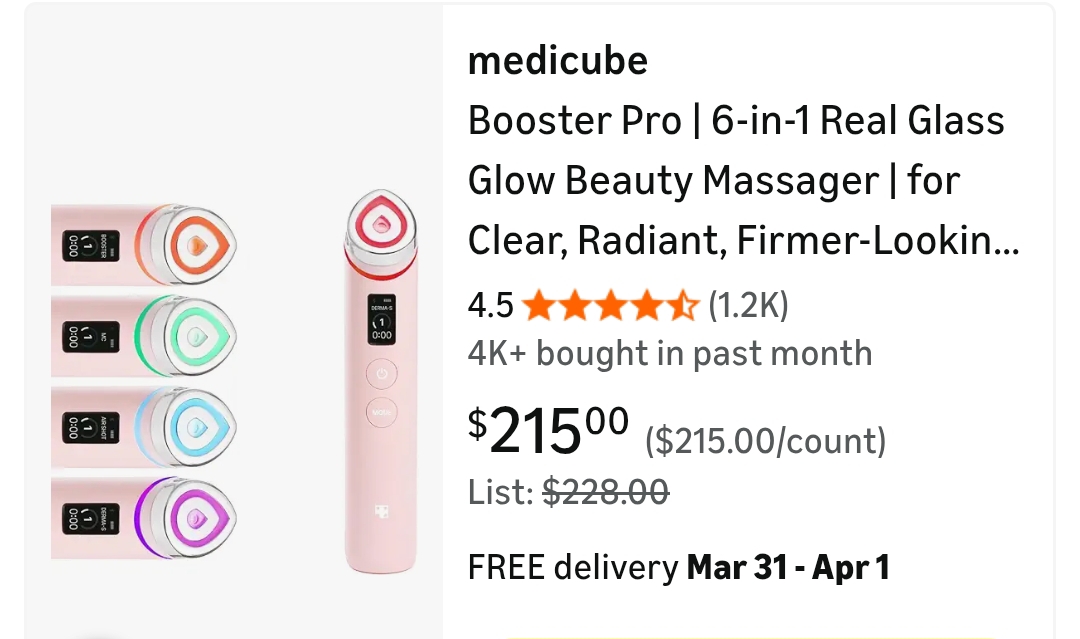Click the 4K+ bought in past month text
Image resolution: width=1080 pixels, height=639 pixels.
(670, 353)
